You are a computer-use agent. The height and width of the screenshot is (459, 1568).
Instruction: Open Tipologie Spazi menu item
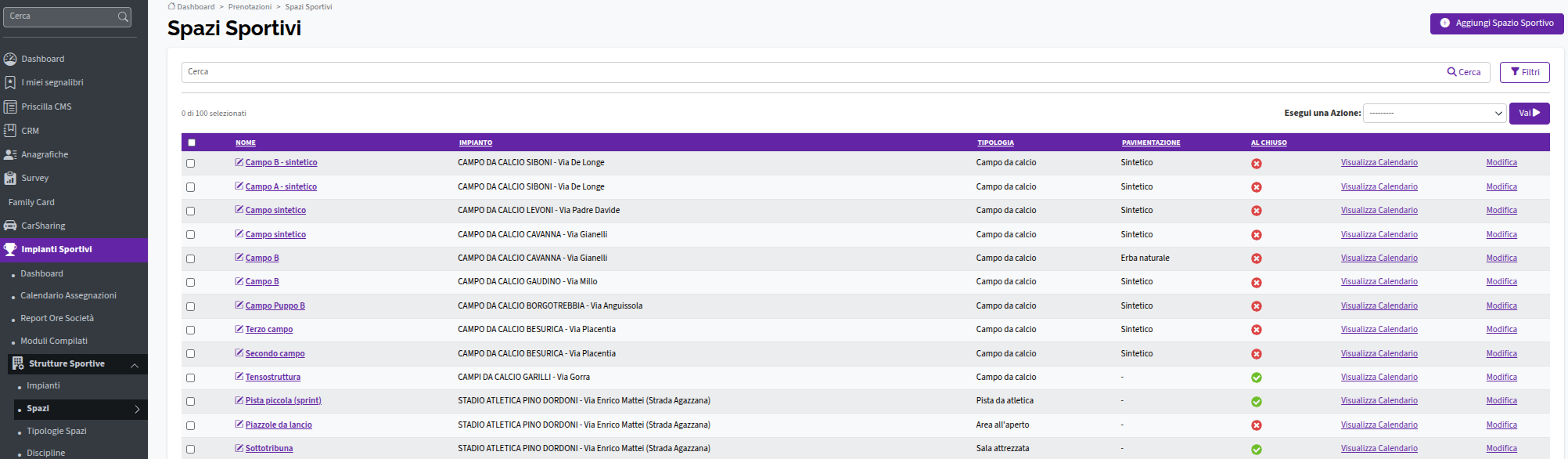(x=56, y=431)
